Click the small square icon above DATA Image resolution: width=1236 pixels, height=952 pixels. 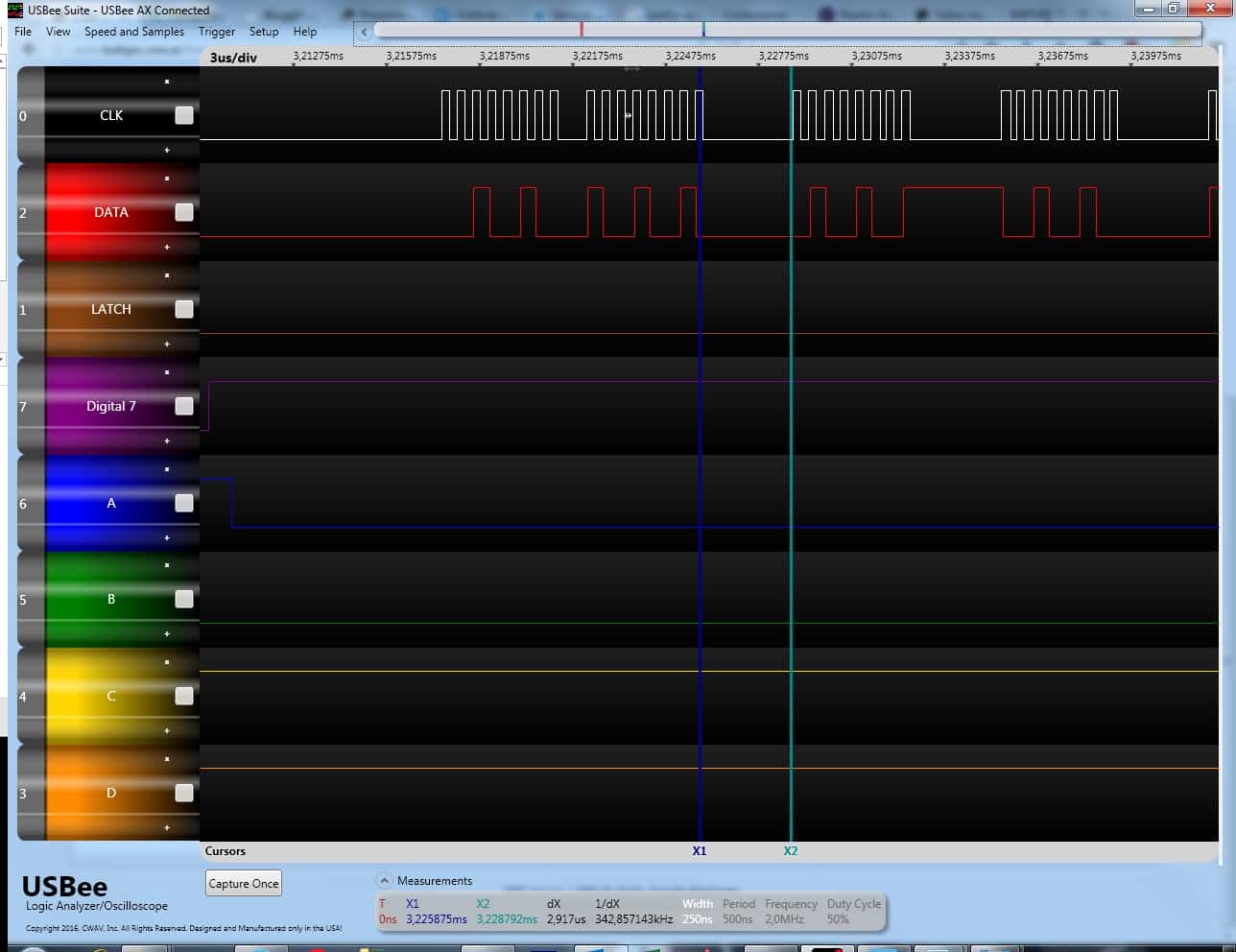point(167,178)
